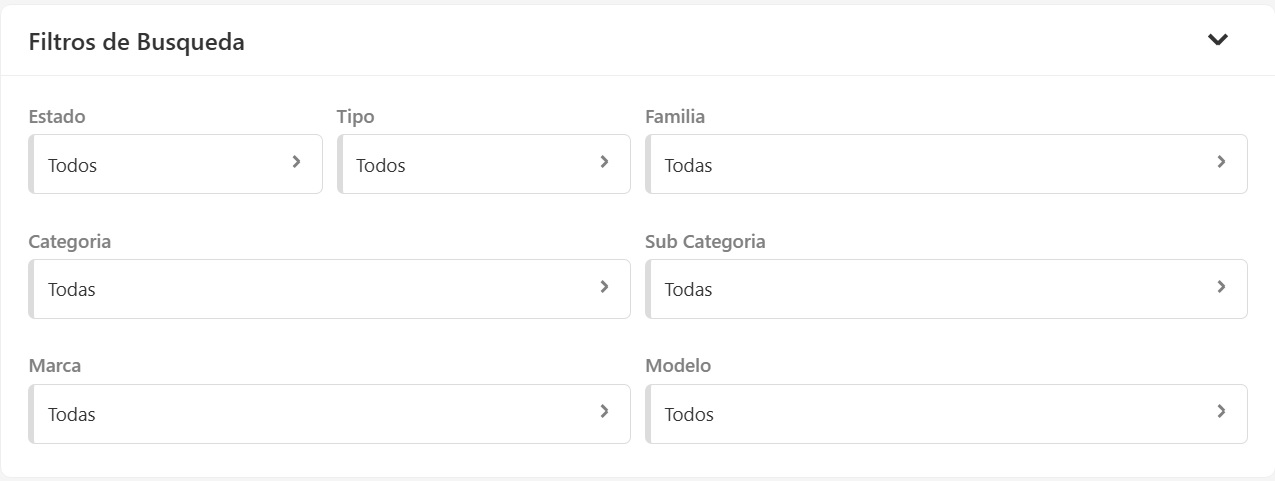Open the Tipo dropdown showing Todos
This screenshot has height=481, width=1275.
point(470,165)
